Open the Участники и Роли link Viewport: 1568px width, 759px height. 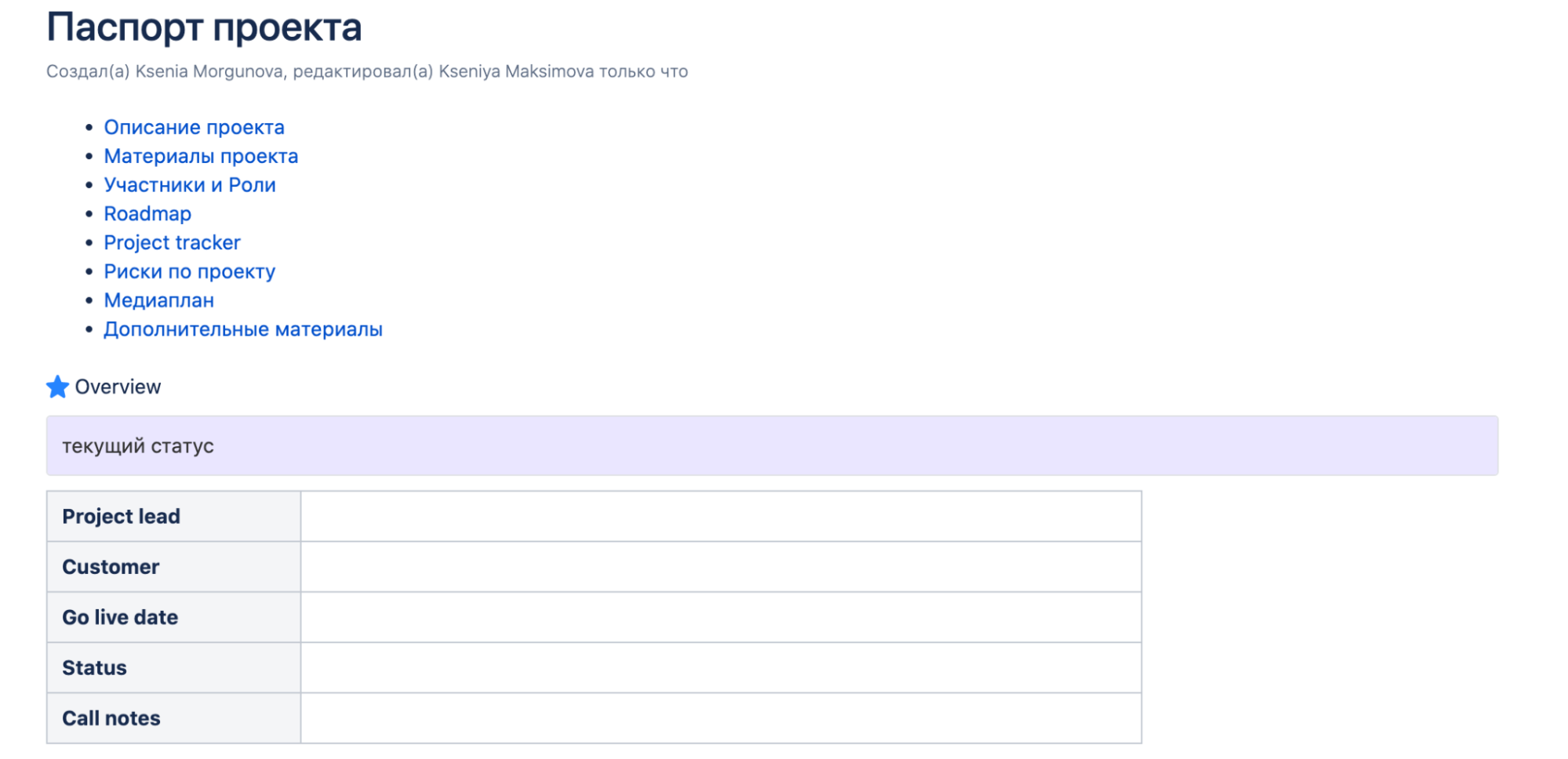[190, 185]
